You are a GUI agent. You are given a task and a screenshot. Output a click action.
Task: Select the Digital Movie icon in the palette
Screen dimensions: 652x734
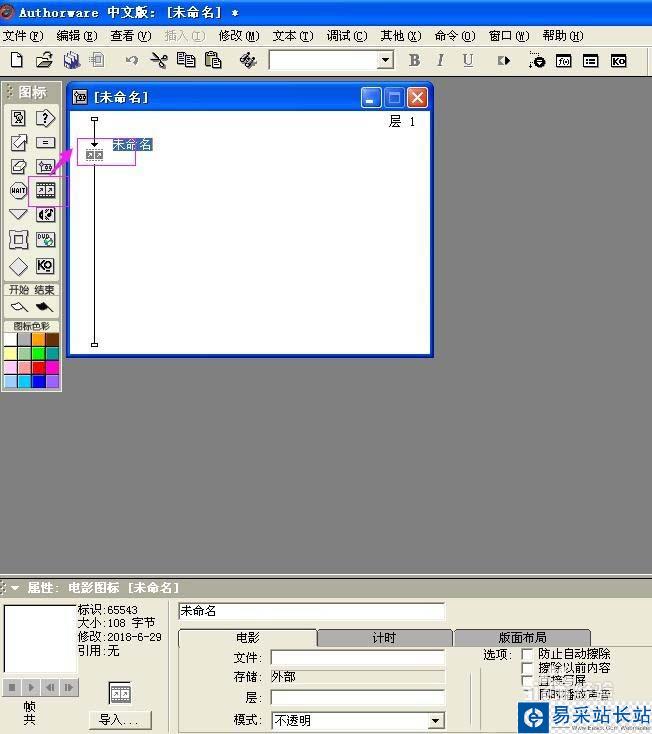coord(45,191)
